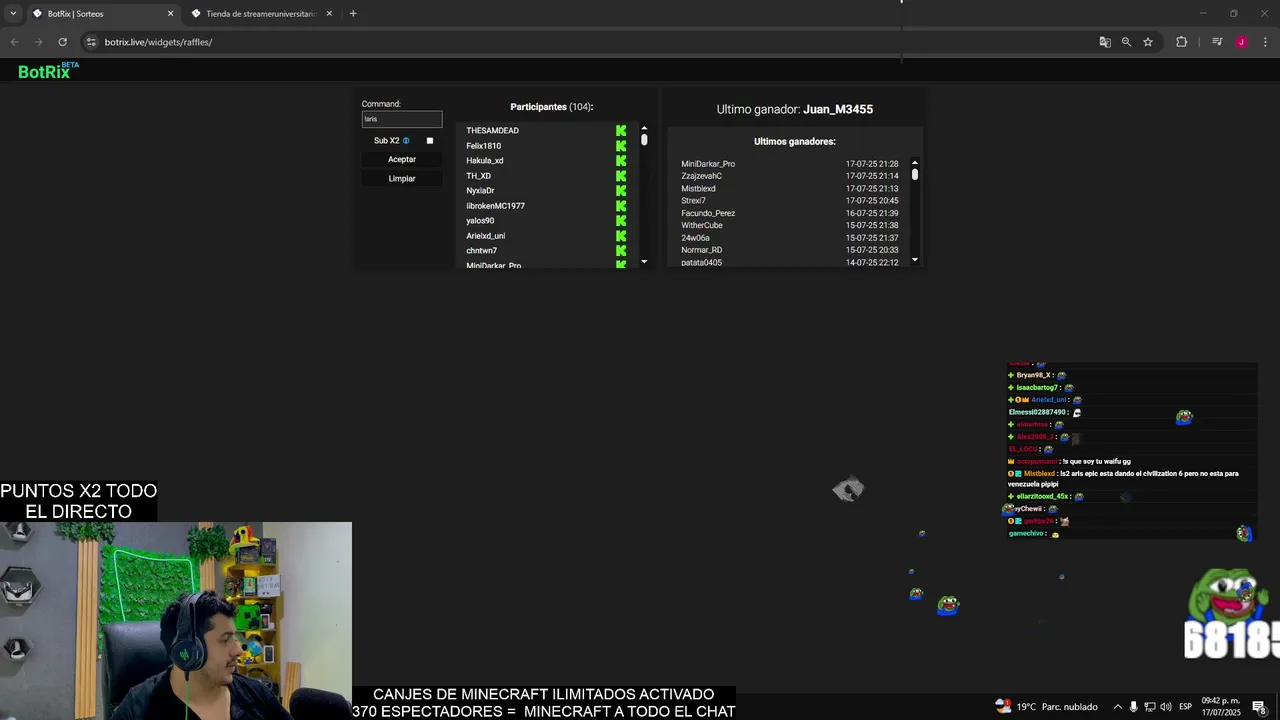Open the taskbar volume icon
This screenshot has height=720, width=1280.
(1165, 707)
